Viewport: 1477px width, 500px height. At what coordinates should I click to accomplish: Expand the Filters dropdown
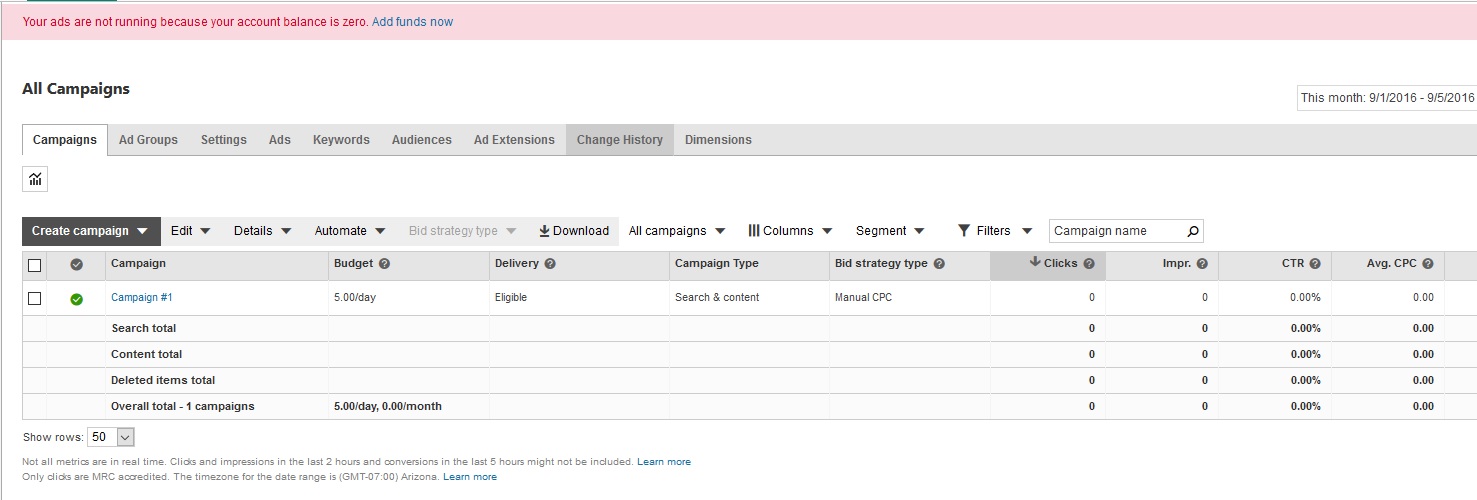point(994,231)
